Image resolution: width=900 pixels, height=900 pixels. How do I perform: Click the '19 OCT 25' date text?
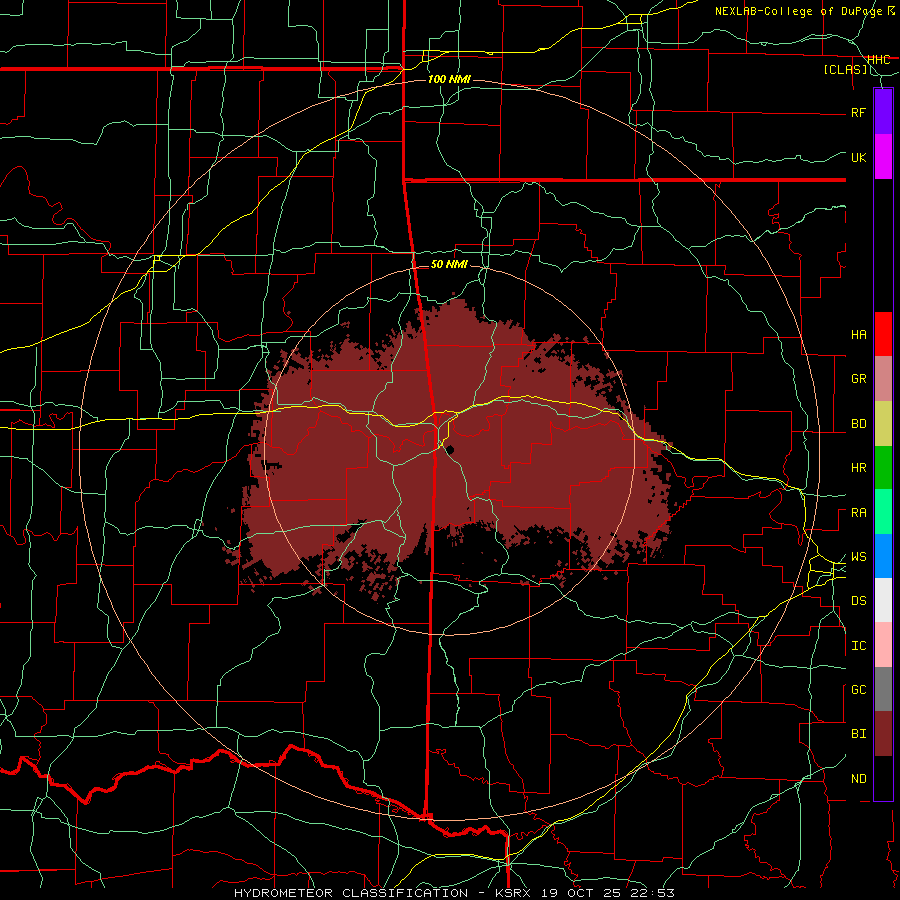pyautogui.click(x=580, y=893)
